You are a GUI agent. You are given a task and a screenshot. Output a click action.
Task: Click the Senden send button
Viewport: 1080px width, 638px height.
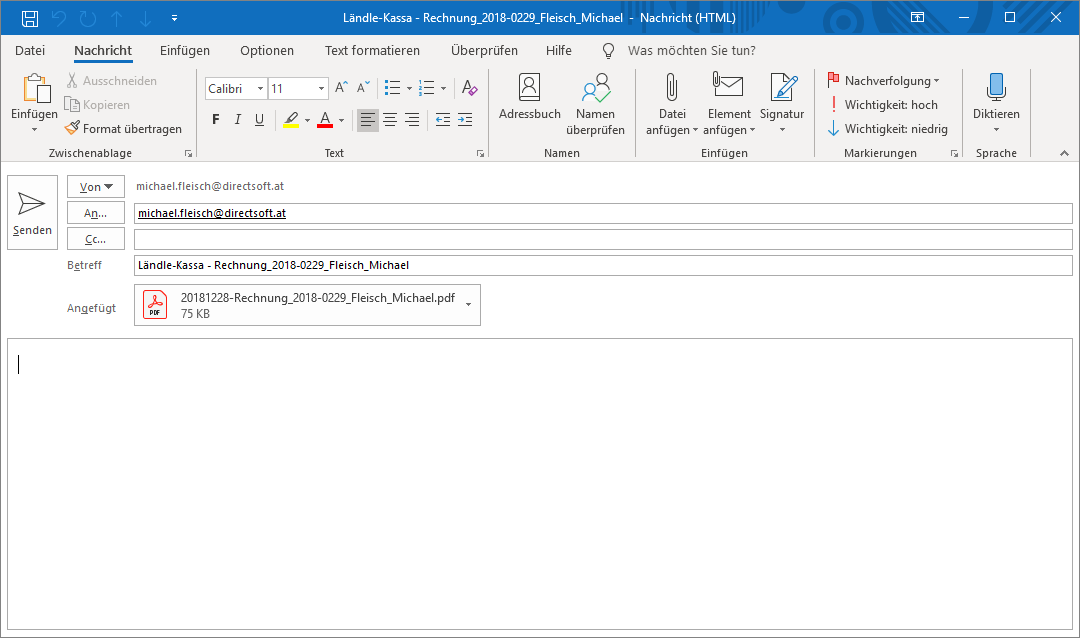[x=32, y=212]
